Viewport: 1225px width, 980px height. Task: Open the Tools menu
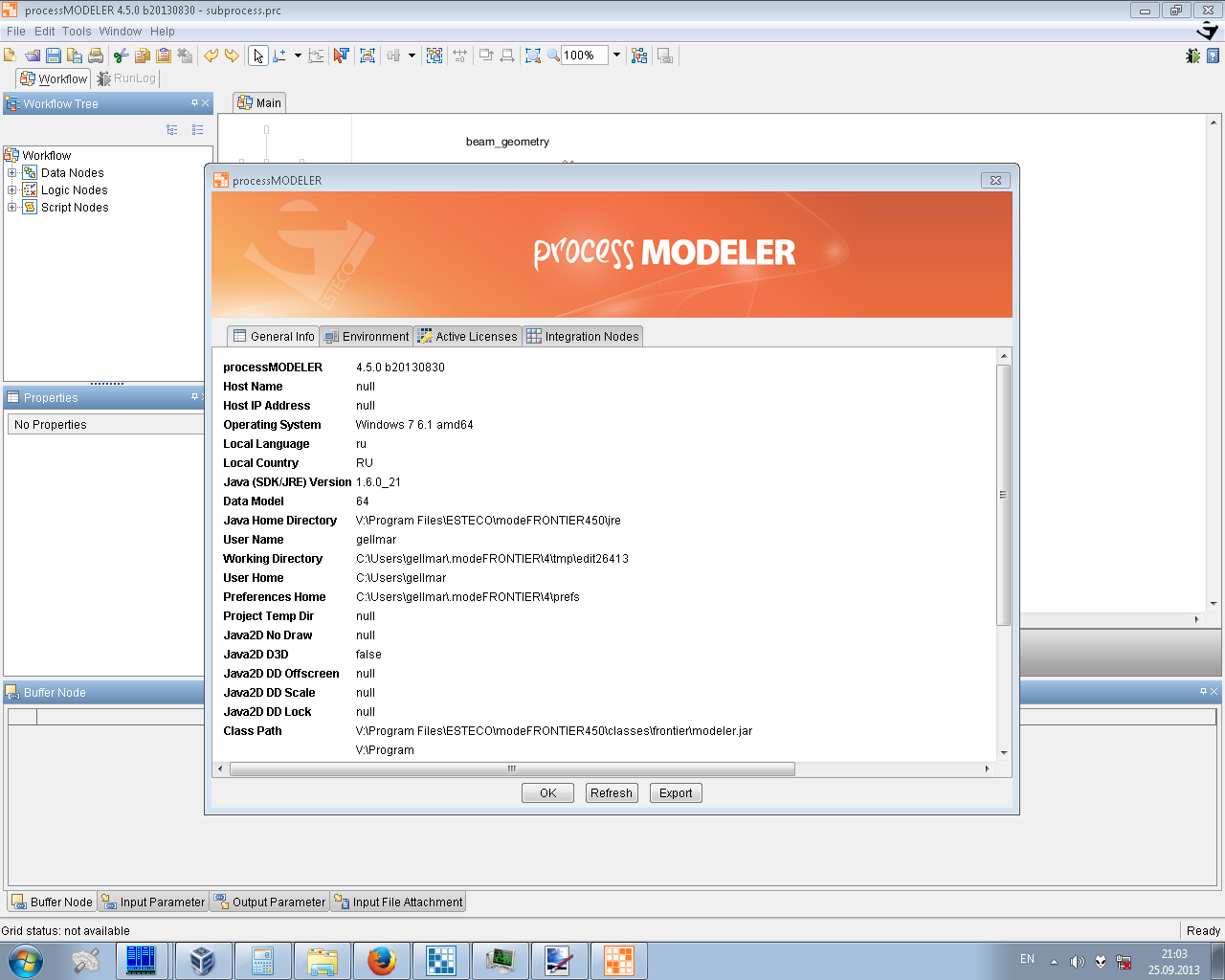coord(77,32)
